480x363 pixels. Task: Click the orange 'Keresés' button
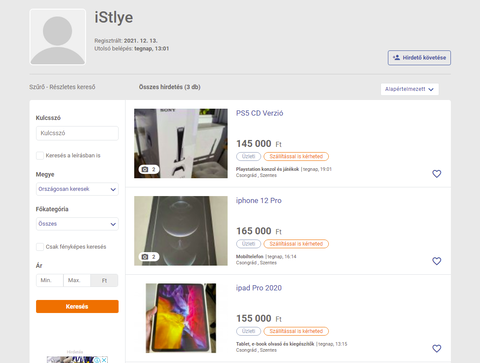pyautogui.click(x=77, y=306)
